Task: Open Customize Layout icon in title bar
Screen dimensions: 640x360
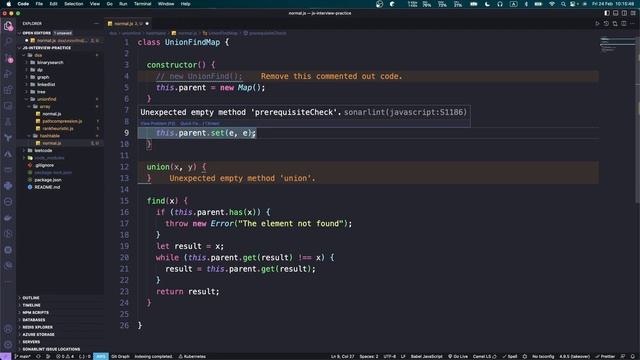Action: click(x=633, y=13)
